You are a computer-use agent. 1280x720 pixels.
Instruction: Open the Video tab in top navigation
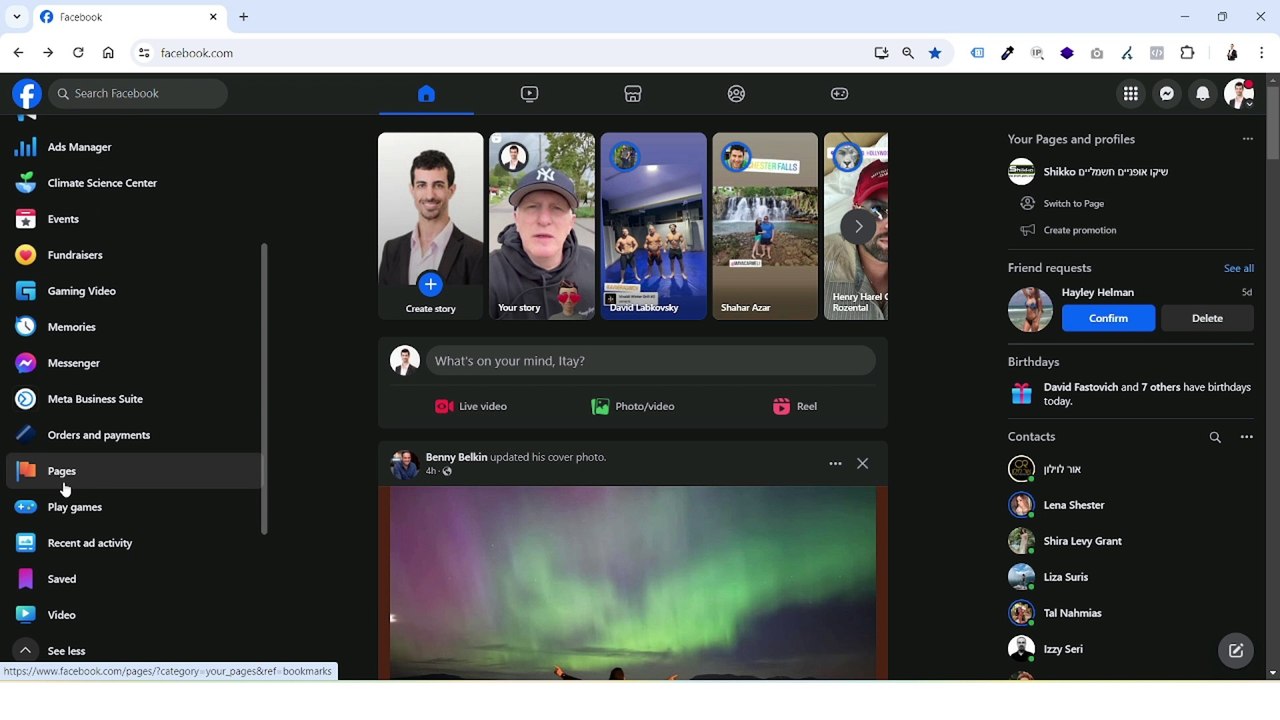(x=529, y=94)
